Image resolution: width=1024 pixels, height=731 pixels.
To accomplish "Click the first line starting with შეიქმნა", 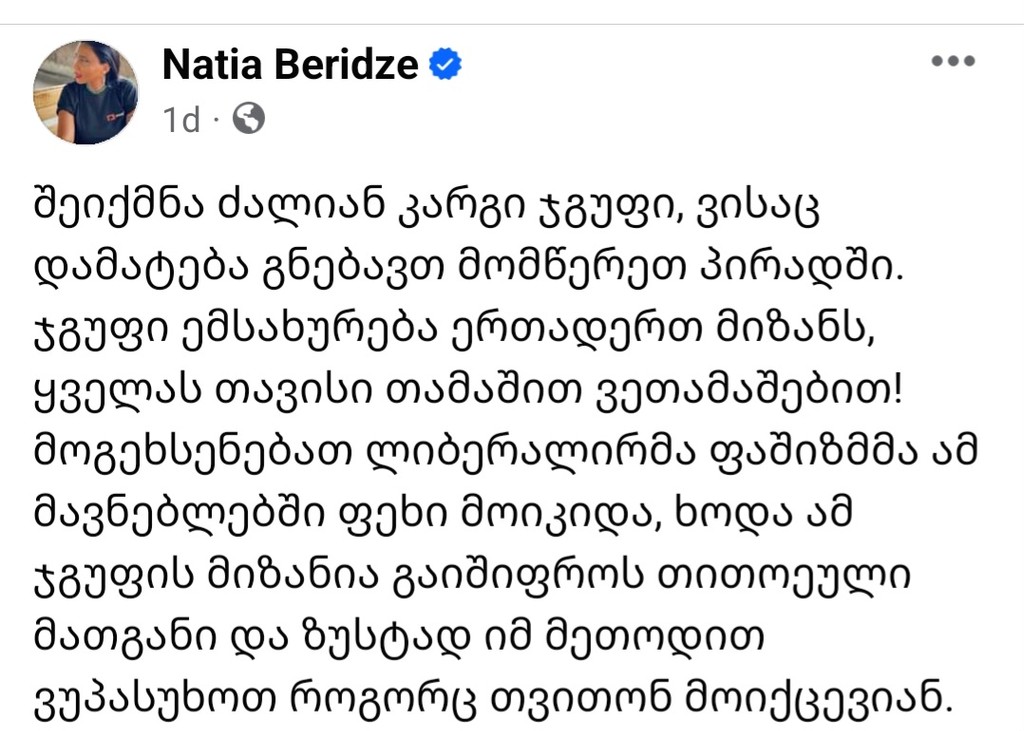I will tap(426, 207).
